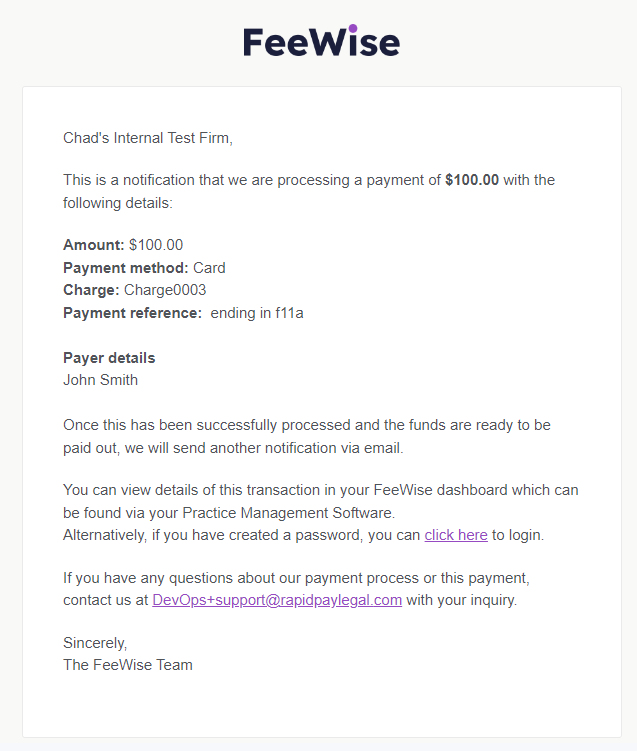Click the FeeWise logo at top
Viewport: 637px width, 751px height.
pos(321,42)
